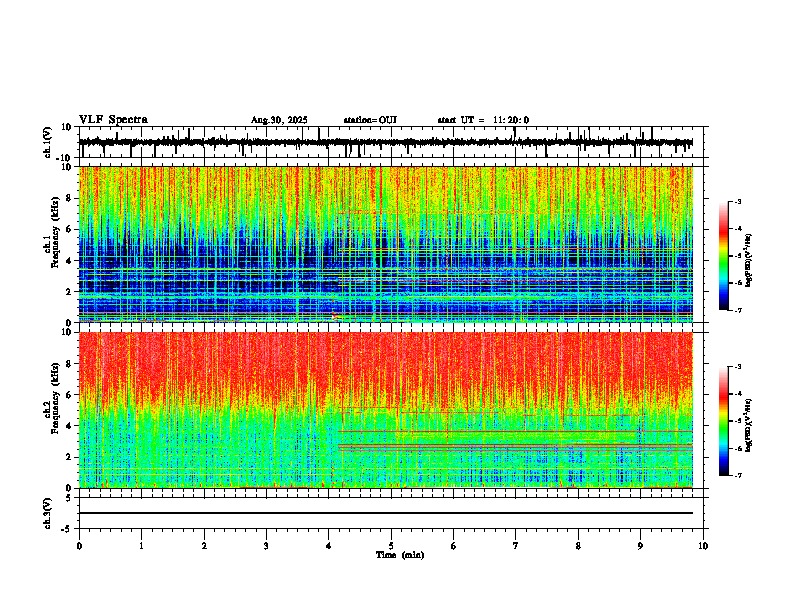Click time-axis tick label "7"

coord(516,546)
